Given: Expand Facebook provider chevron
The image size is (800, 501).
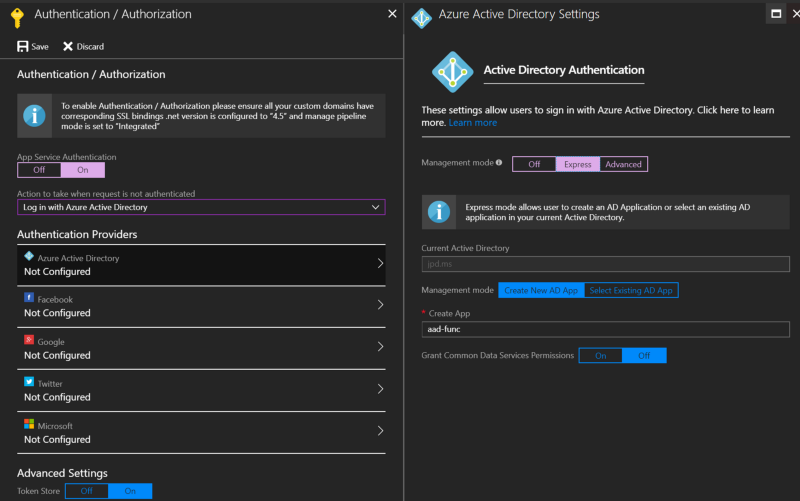Looking at the screenshot, I should 380,305.
